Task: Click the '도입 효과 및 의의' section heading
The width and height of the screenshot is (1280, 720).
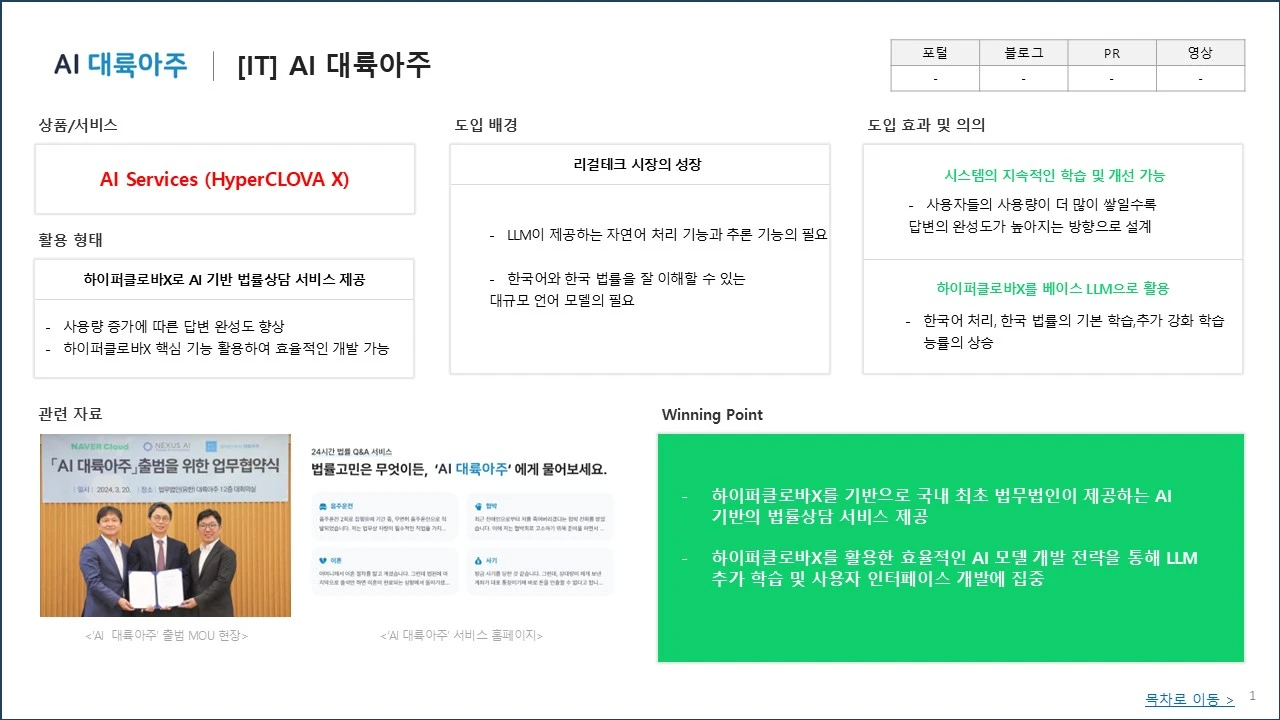Action: (x=926, y=125)
